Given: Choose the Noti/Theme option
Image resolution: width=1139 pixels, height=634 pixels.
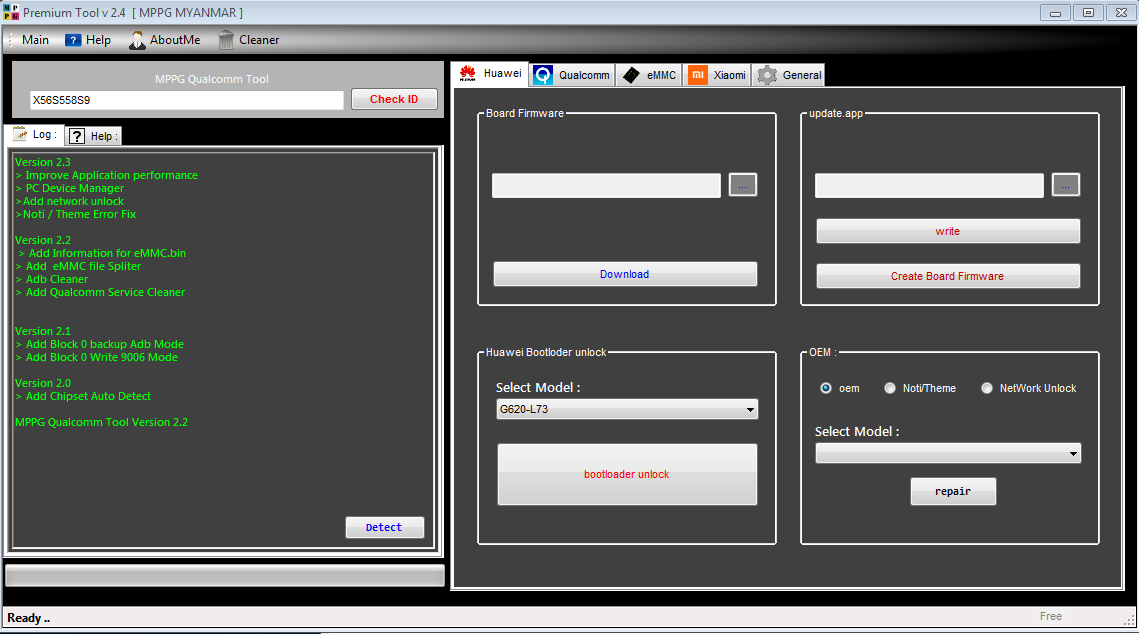Looking at the screenshot, I should pos(890,388).
